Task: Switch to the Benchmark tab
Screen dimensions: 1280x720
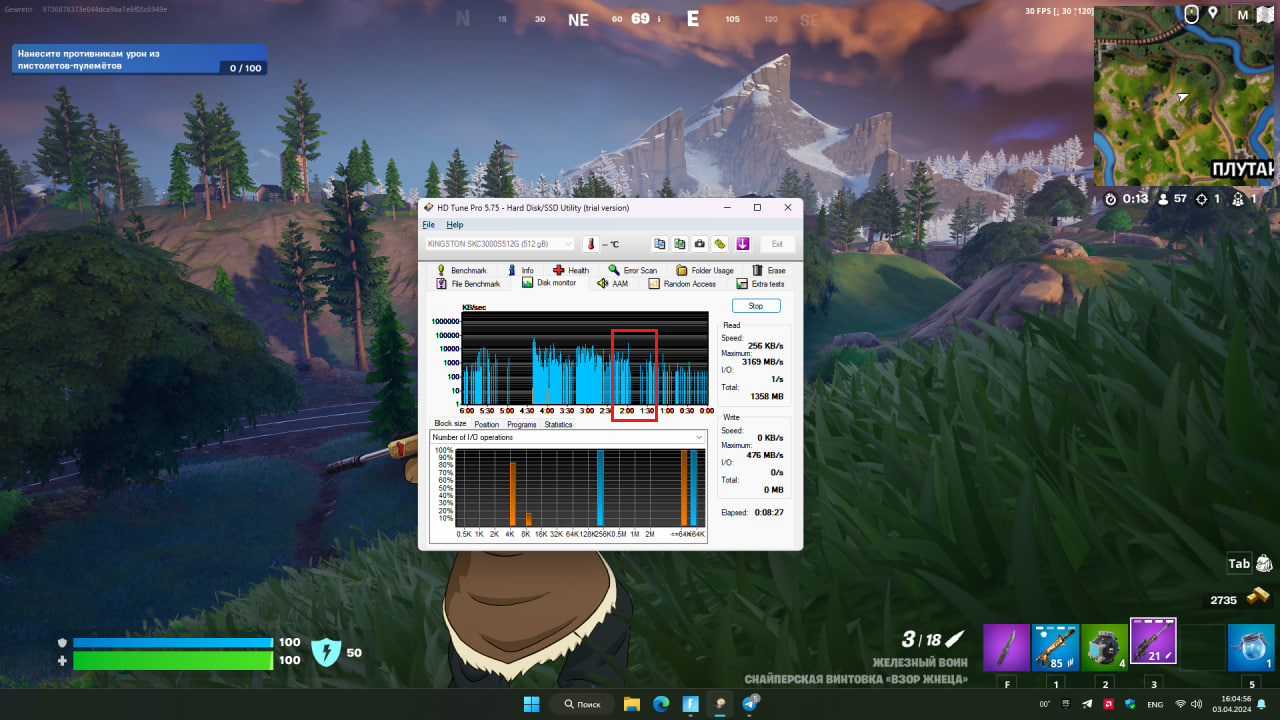Action: tap(461, 270)
